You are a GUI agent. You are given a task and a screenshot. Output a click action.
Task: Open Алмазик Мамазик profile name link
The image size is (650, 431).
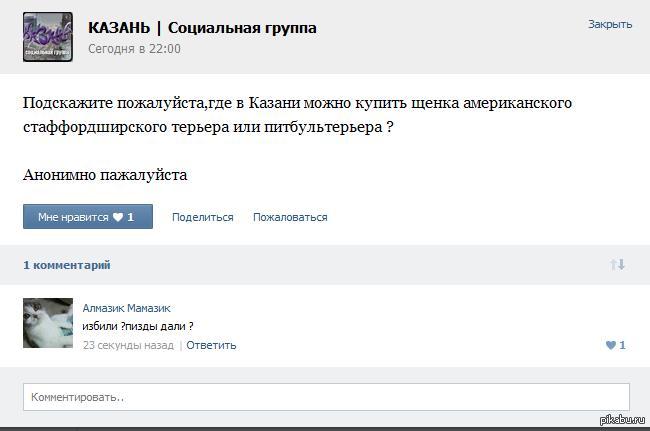[126, 308]
